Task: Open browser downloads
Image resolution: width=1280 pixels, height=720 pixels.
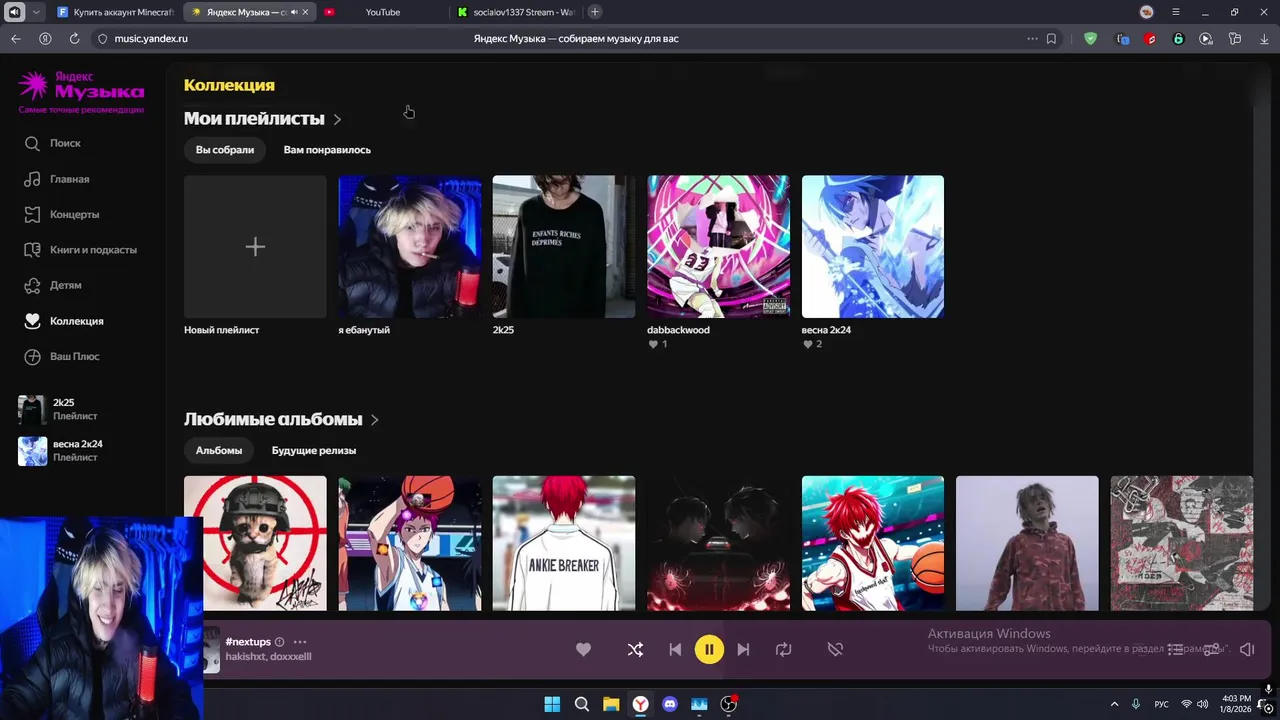Action: tap(1264, 39)
